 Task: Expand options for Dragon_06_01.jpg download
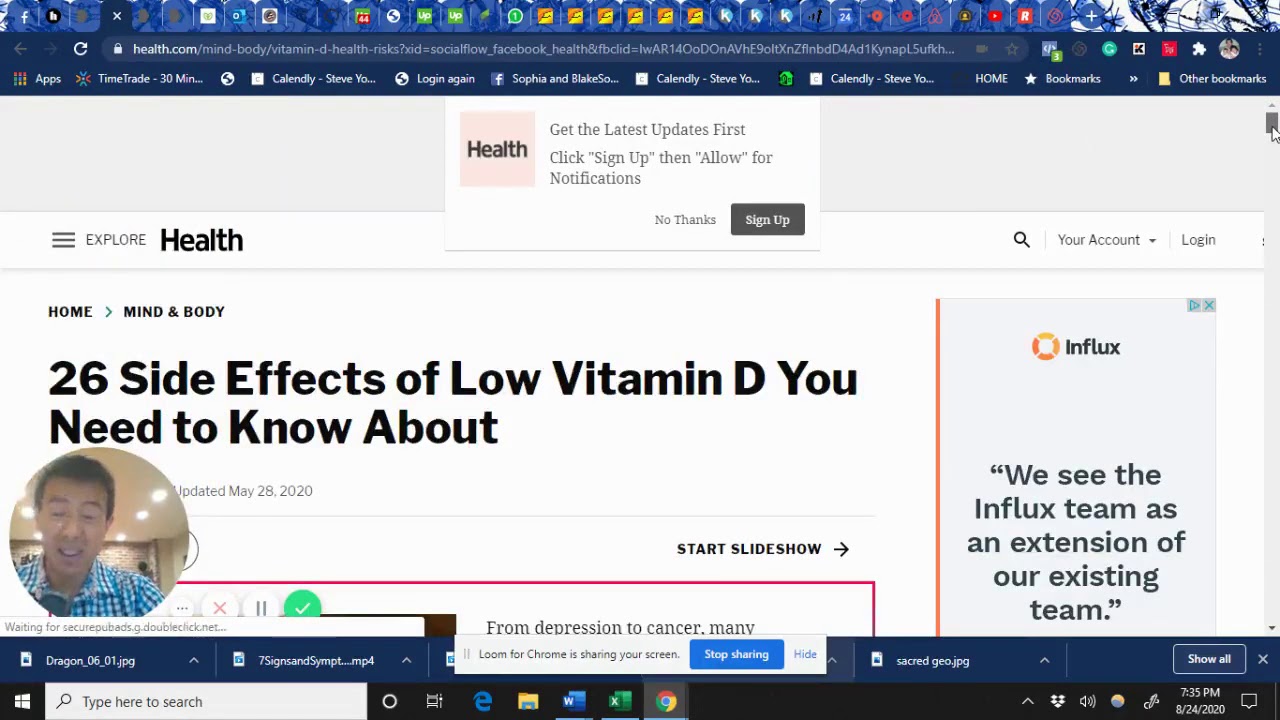click(x=194, y=660)
